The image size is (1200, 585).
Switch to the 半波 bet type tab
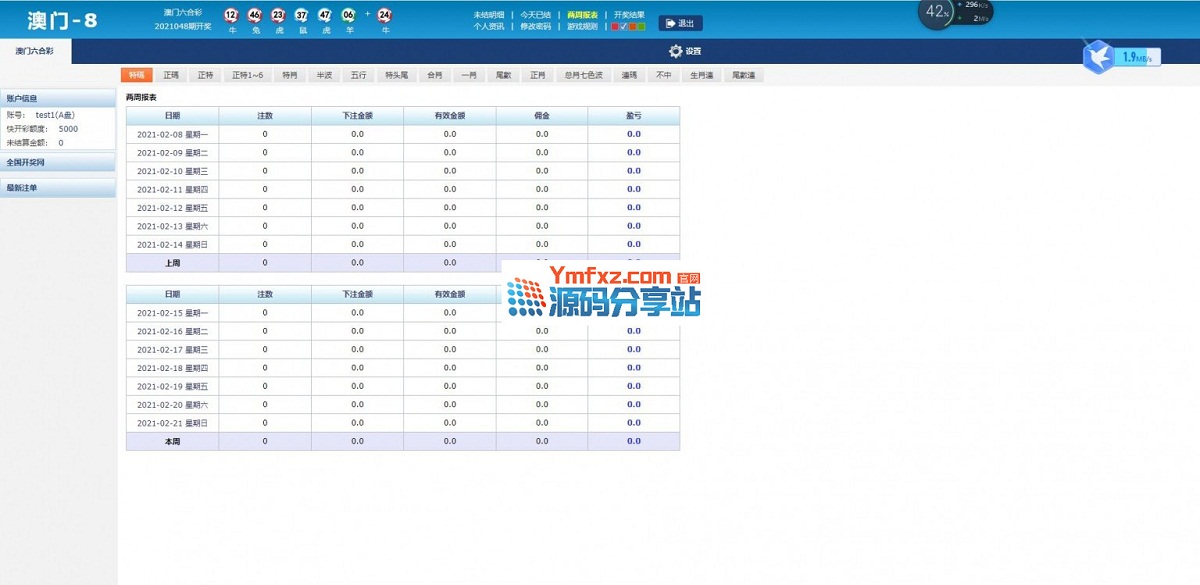point(324,75)
